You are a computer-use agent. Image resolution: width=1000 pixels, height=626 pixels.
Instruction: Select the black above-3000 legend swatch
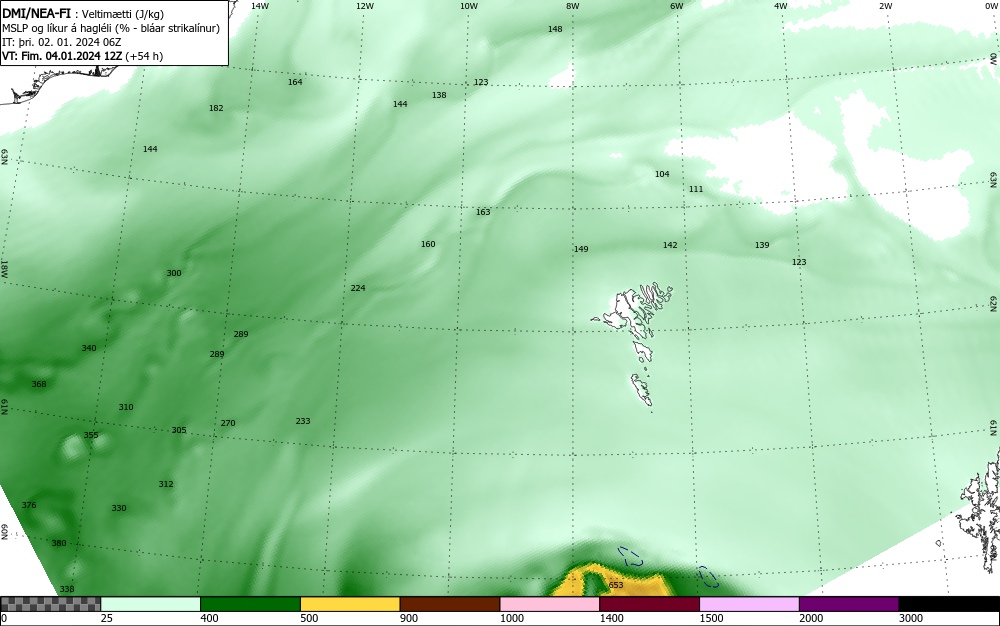[x=949, y=604]
